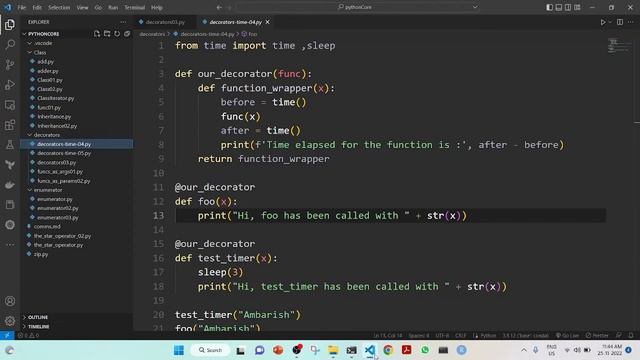Image resolution: width=640 pixels, height=360 pixels.
Task: Expand the OUTLINE section
Action: [x=77, y=317]
